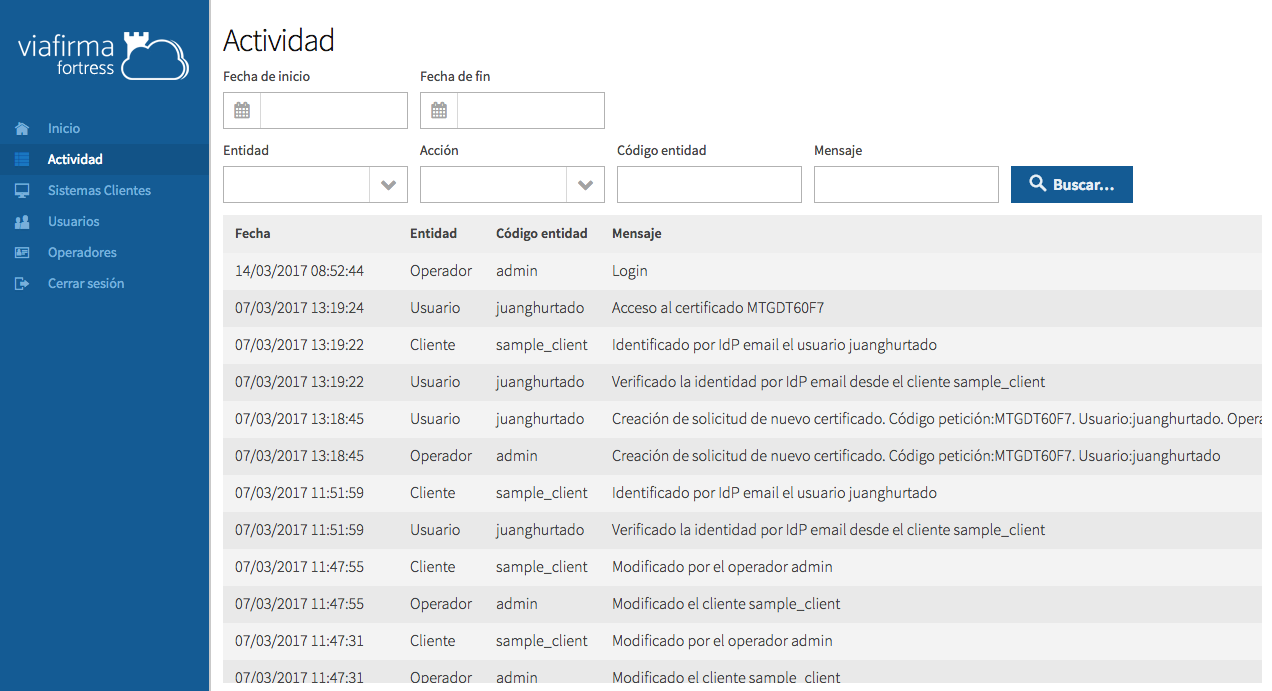The image size is (1272, 691).
Task: Click 'Verificado la identidad' message at 13:19:22
Action: click(x=828, y=382)
